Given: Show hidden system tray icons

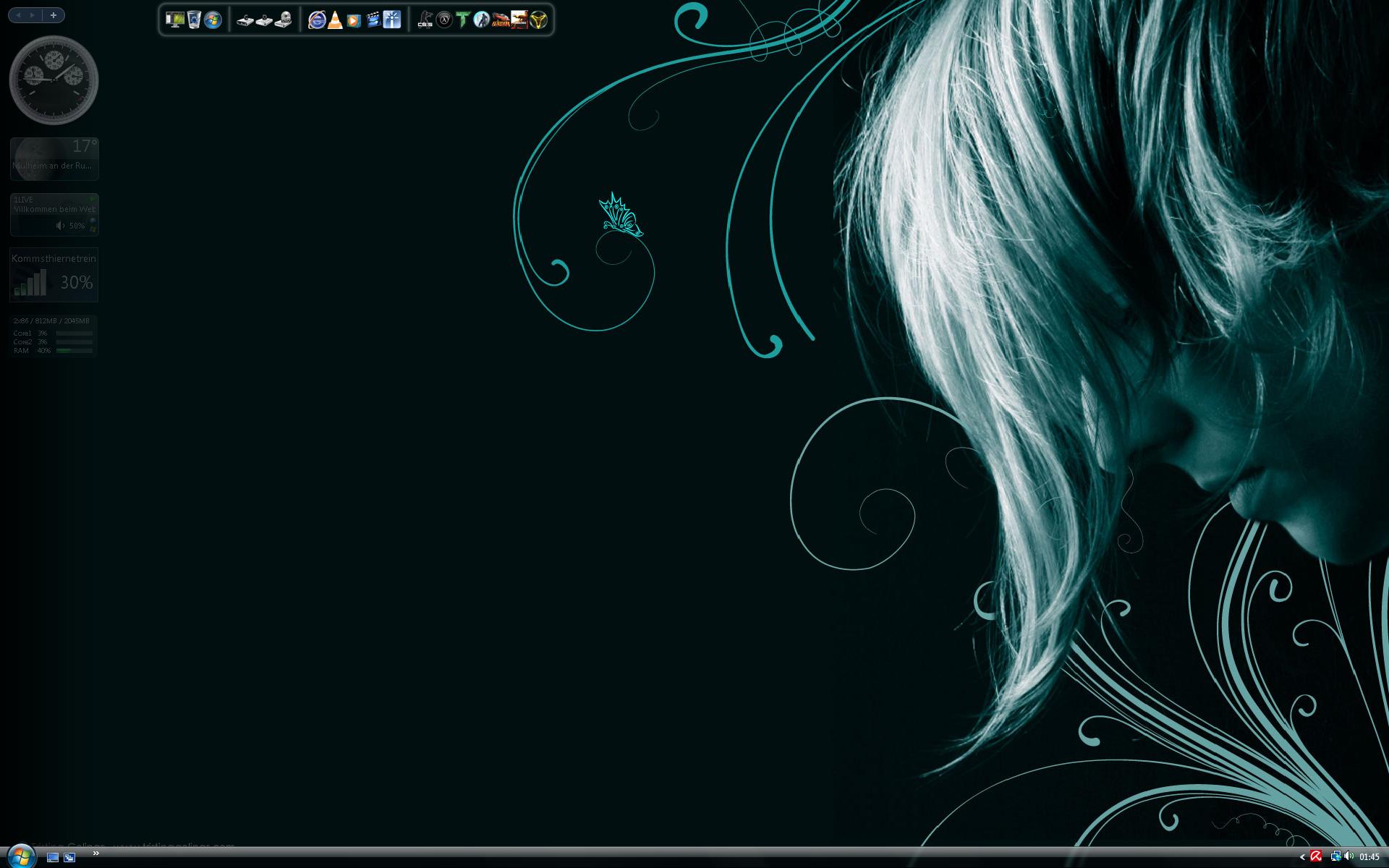Looking at the screenshot, I should tap(1302, 857).
